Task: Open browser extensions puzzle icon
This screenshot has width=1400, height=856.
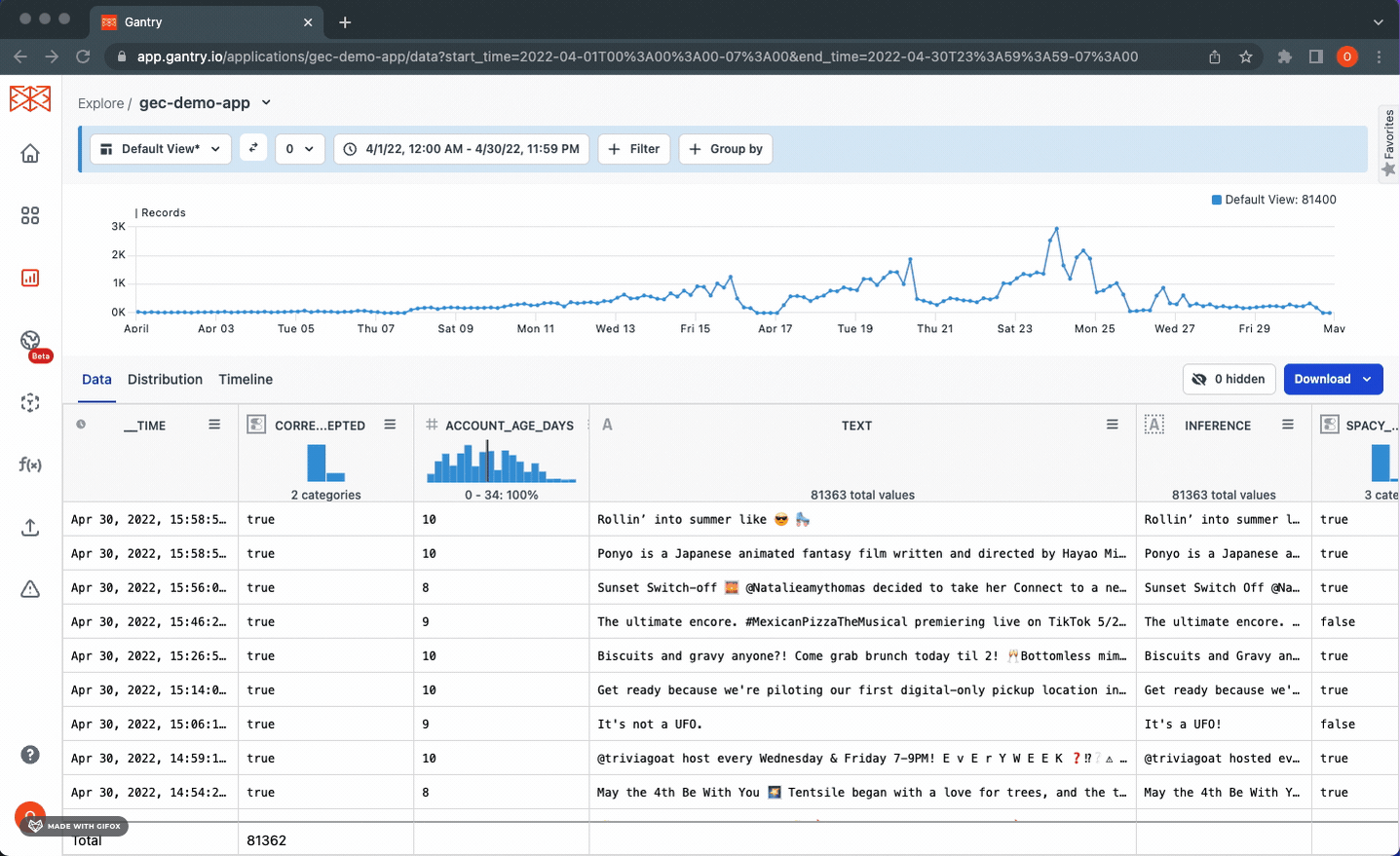Action: click(x=1284, y=56)
